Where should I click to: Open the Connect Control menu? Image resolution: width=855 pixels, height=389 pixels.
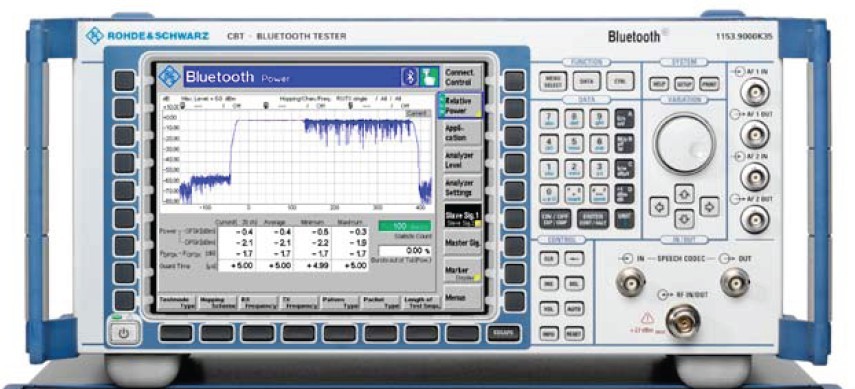pos(459,77)
